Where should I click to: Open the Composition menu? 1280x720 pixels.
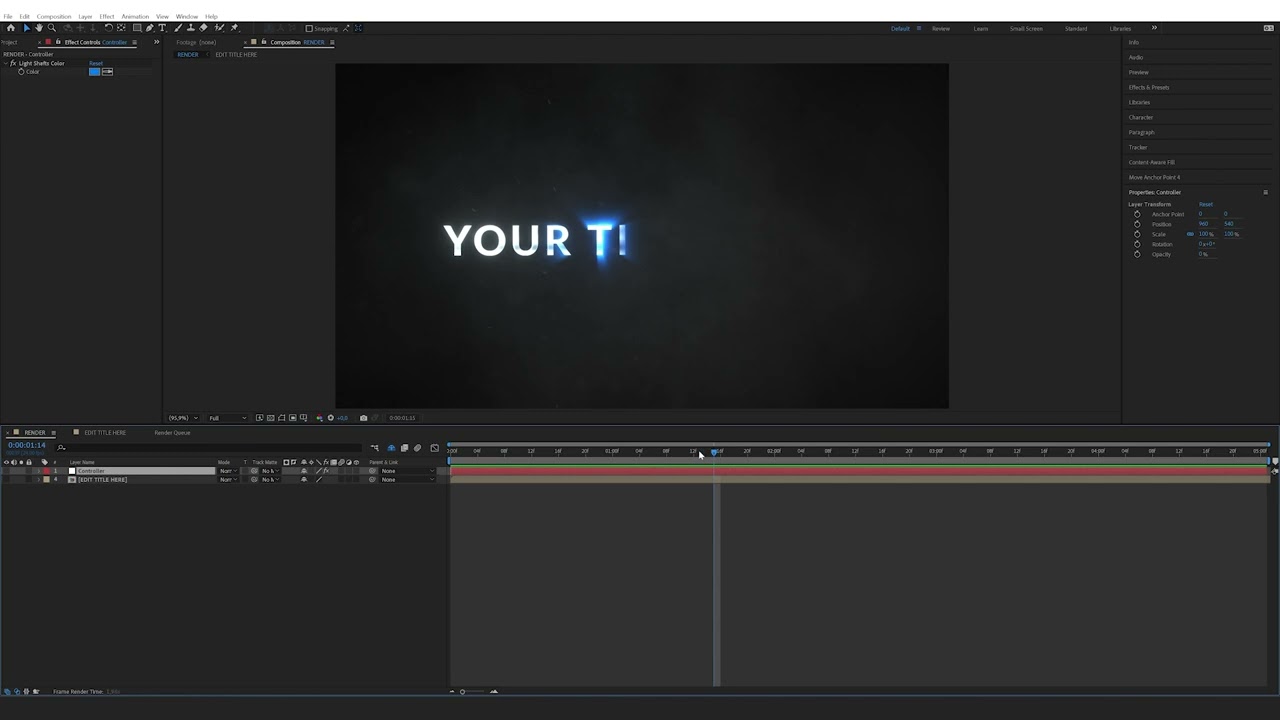pos(54,16)
